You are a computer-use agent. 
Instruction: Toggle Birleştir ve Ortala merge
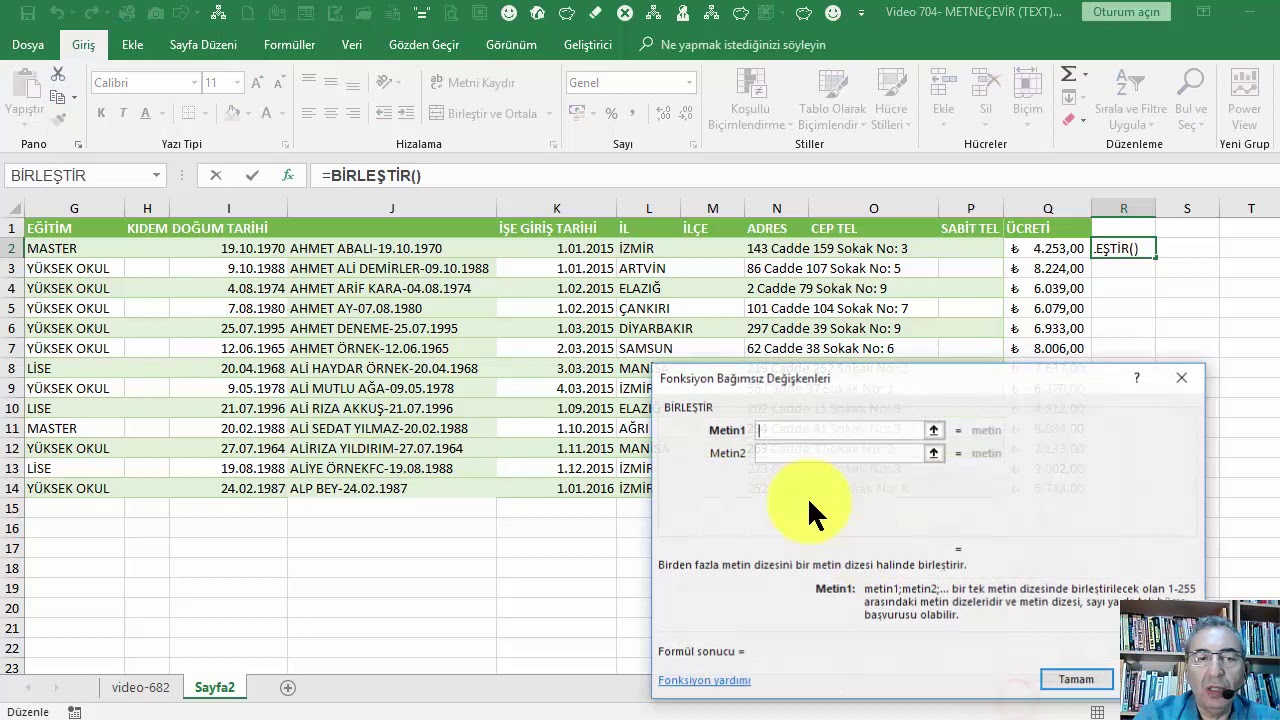click(x=484, y=114)
